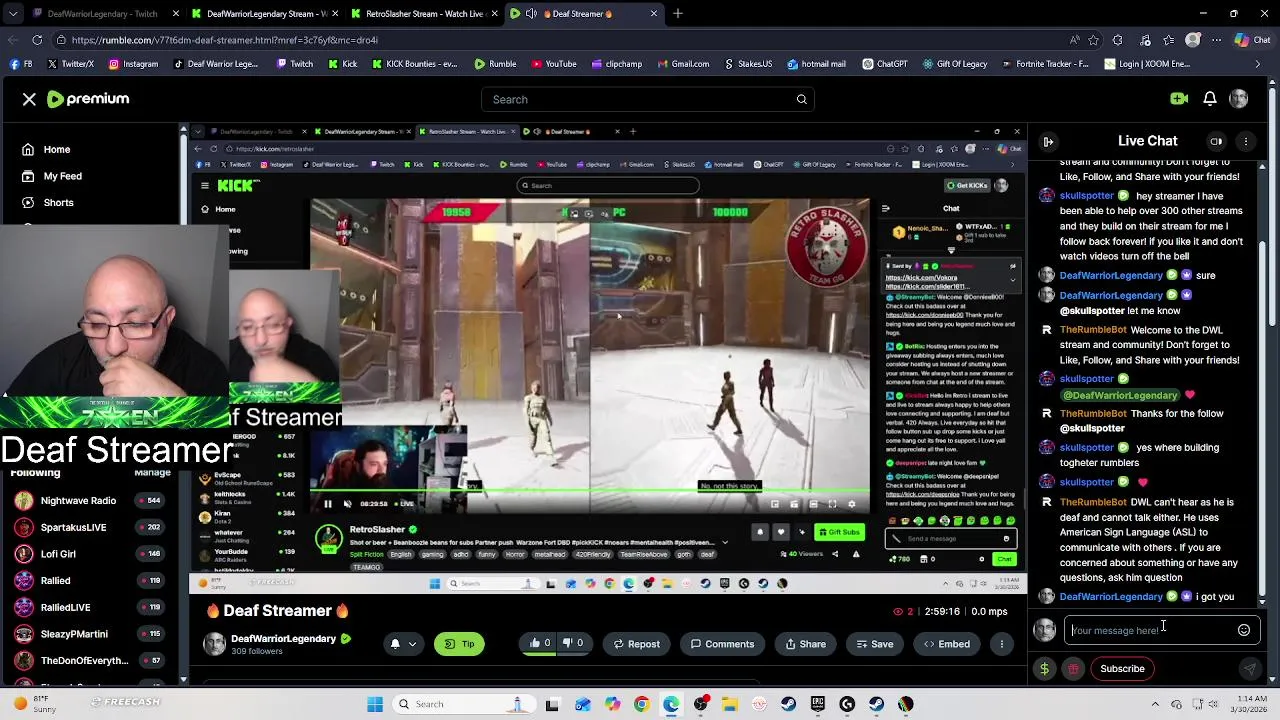The image size is (1280, 720).
Task: Save the video with Save button
Action: (873, 644)
